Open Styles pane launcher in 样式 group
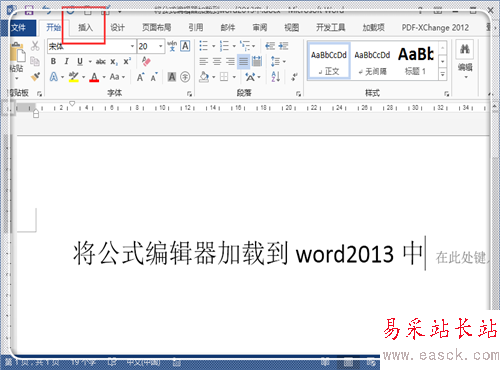The height and width of the screenshot is (370, 500). [446, 94]
